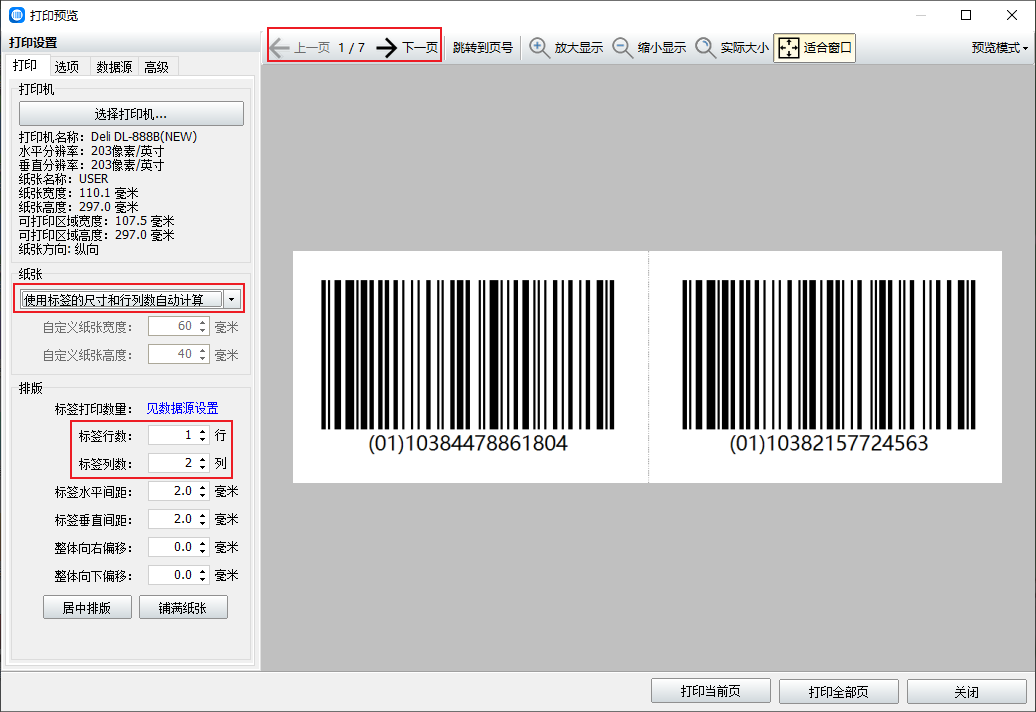
Task: Click the 纸张宽度: 110.1 毫米 text
Action: pos(79,193)
